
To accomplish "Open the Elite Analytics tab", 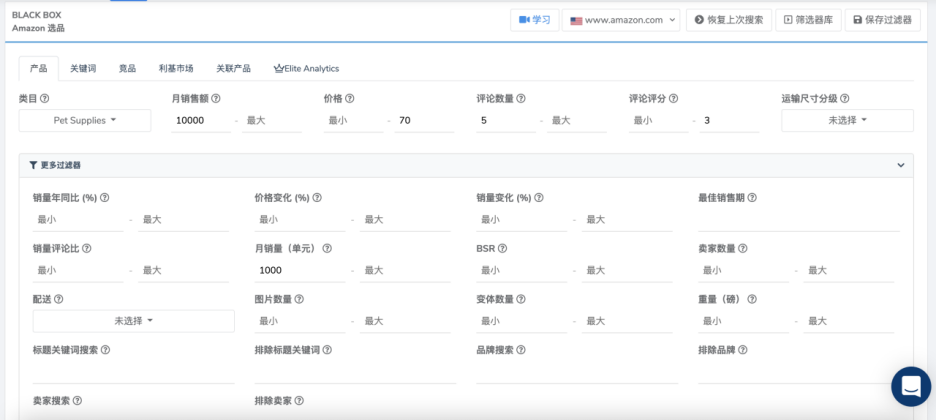I will 306,69.
